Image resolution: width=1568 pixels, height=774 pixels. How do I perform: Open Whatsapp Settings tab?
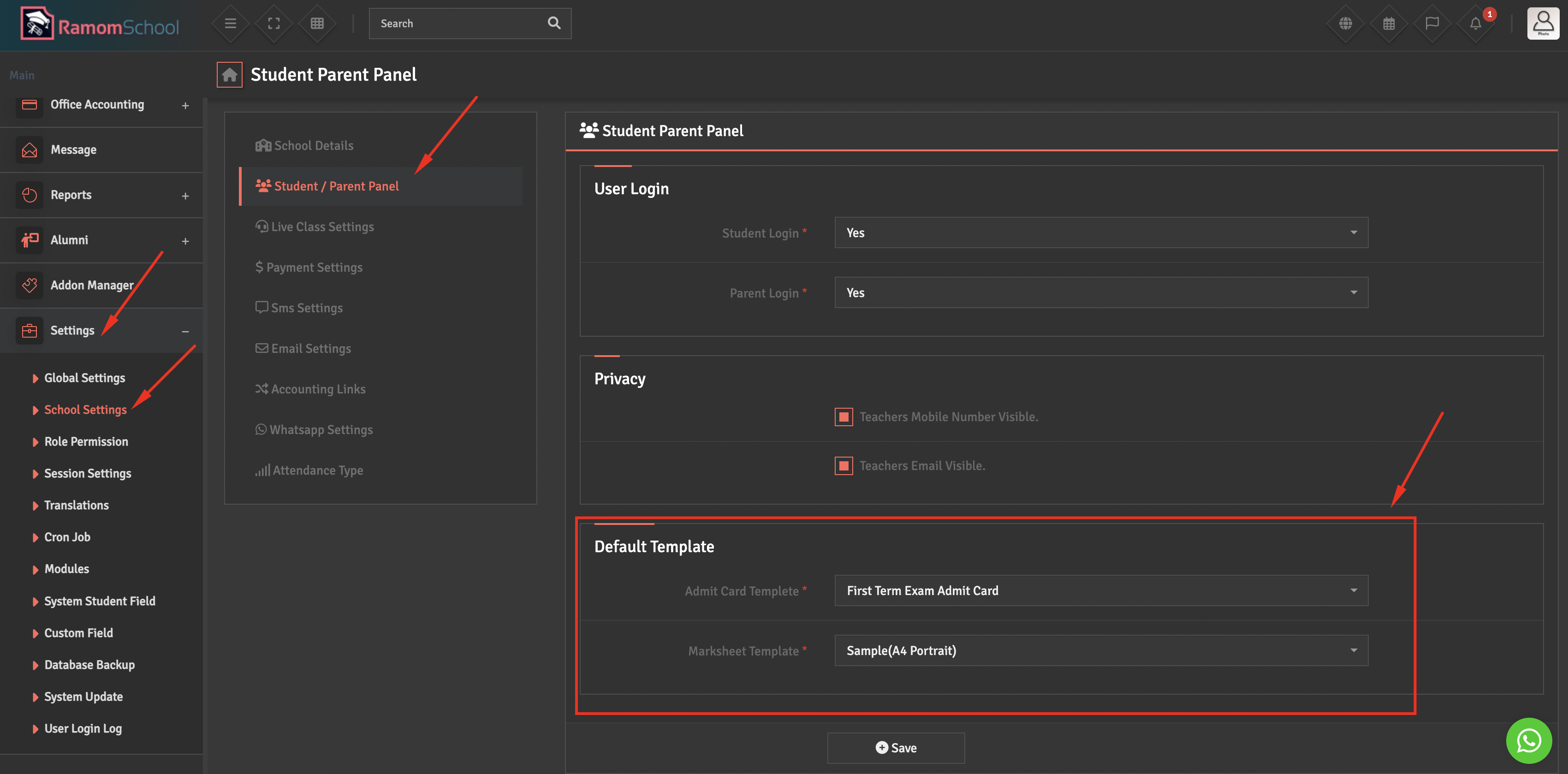pos(381,430)
